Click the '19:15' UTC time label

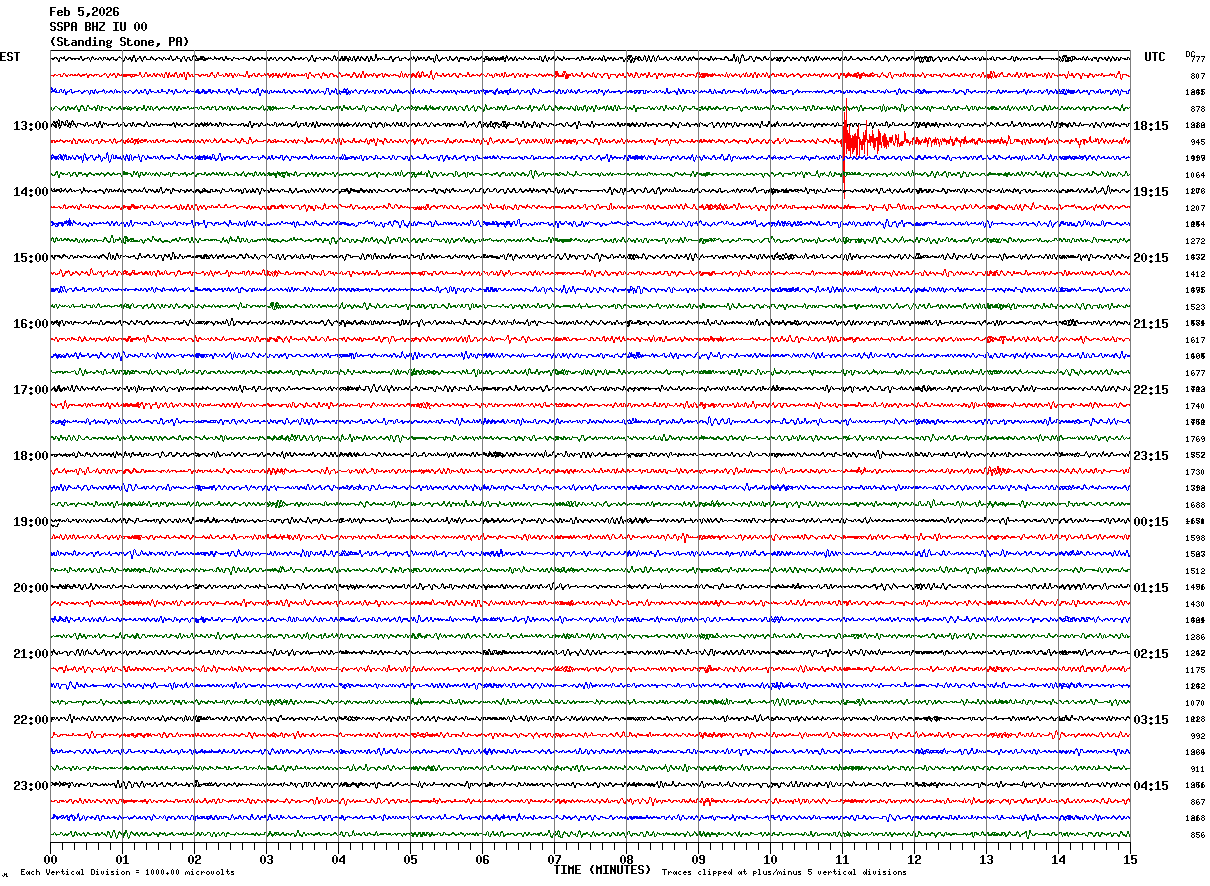pyautogui.click(x=1152, y=191)
